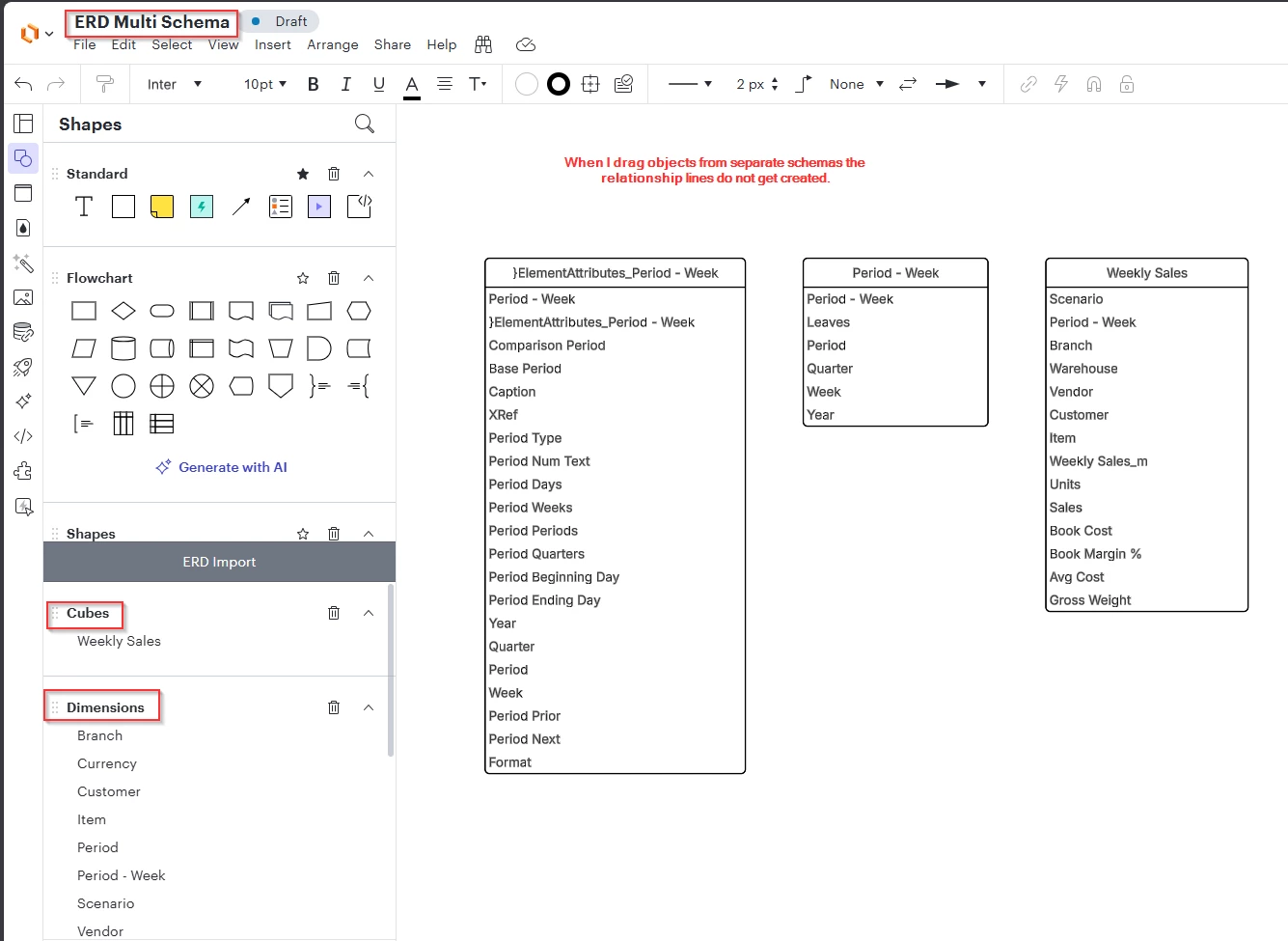Click the lock icon in toolbar
Screen dimensions: 1288x941
[x=1127, y=84]
